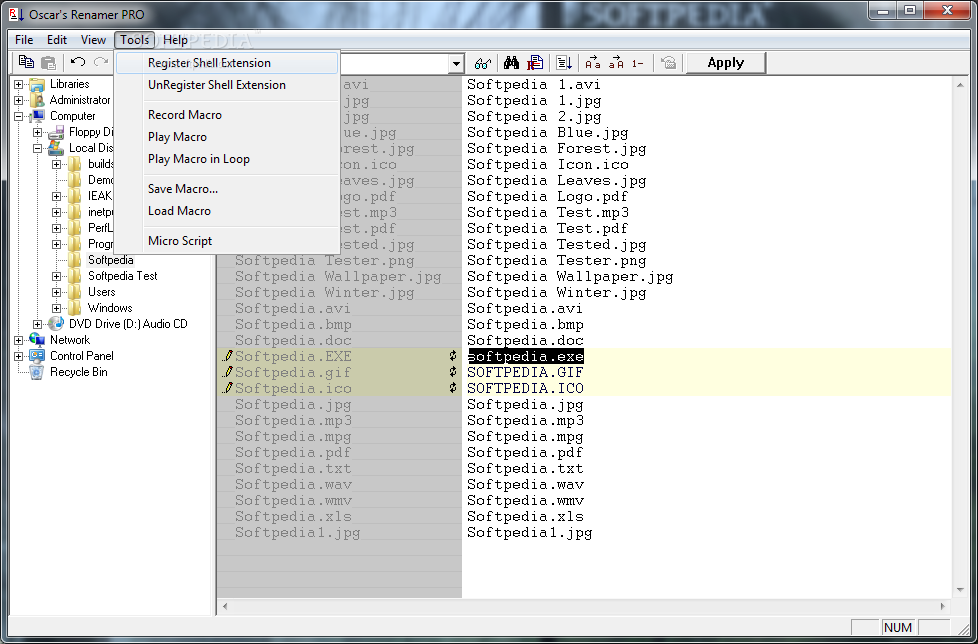Viewport: 978px width, 644px height.
Task: Choose Save Macro... from the menu
Action: point(227,189)
